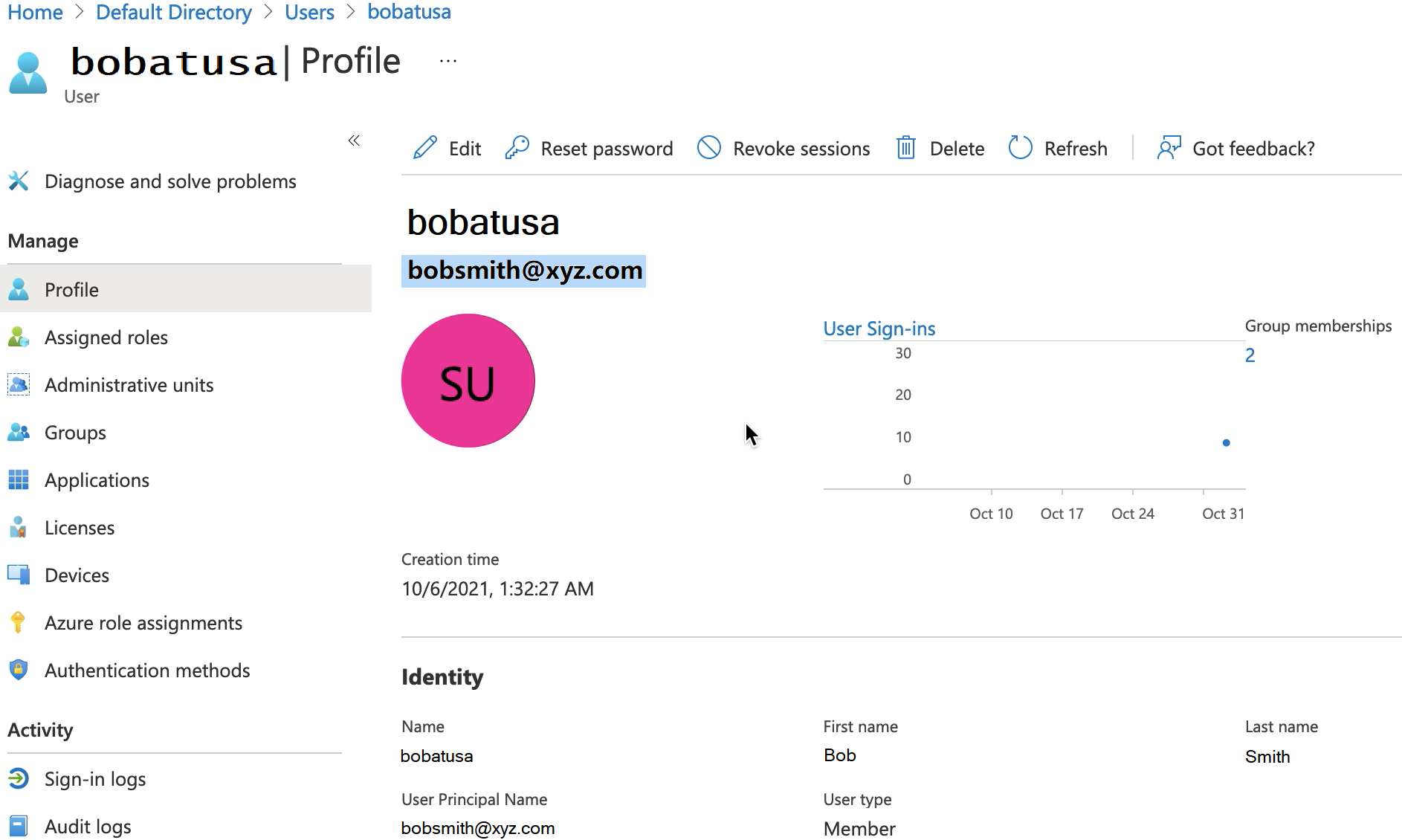This screenshot has height=840, width=1402.
Task: Click the group memberships count 2
Action: pyautogui.click(x=1250, y=355)
